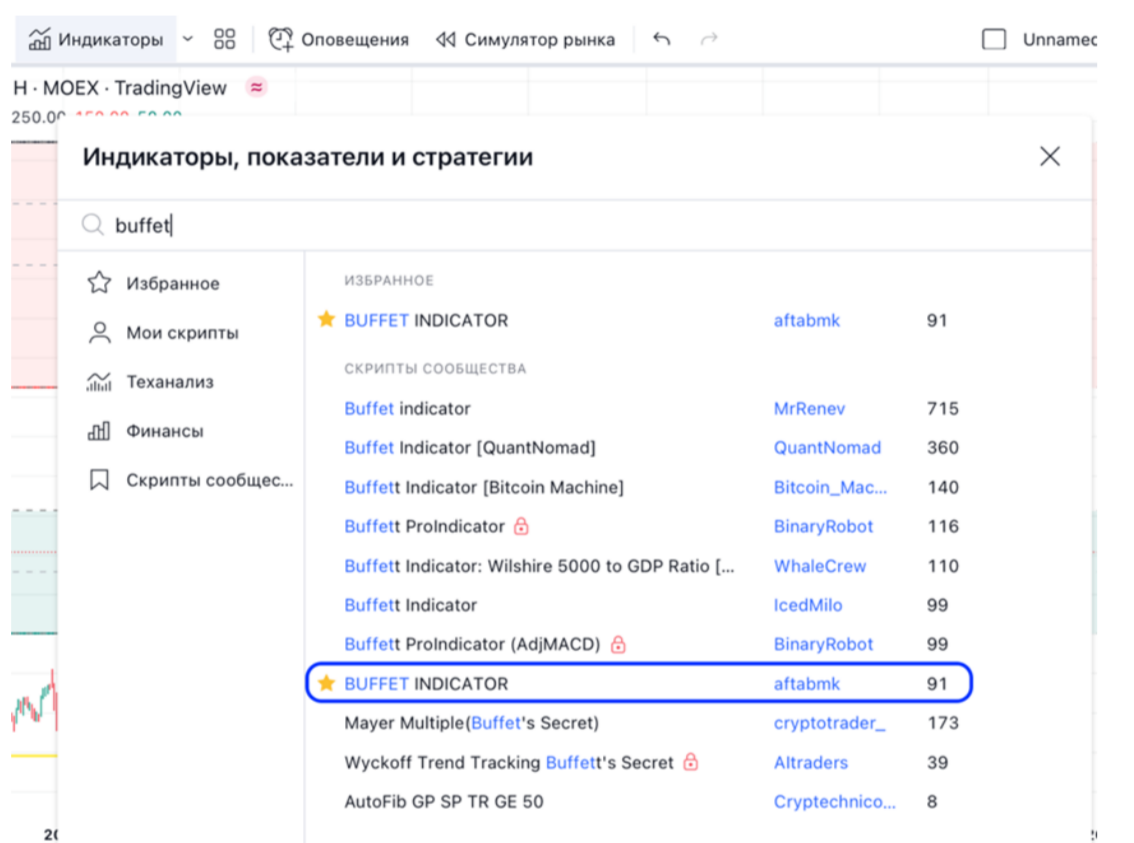
Task: Click lock icon next to Buffett ProIndicator (AdjMACD)
Action: point(618,643)
